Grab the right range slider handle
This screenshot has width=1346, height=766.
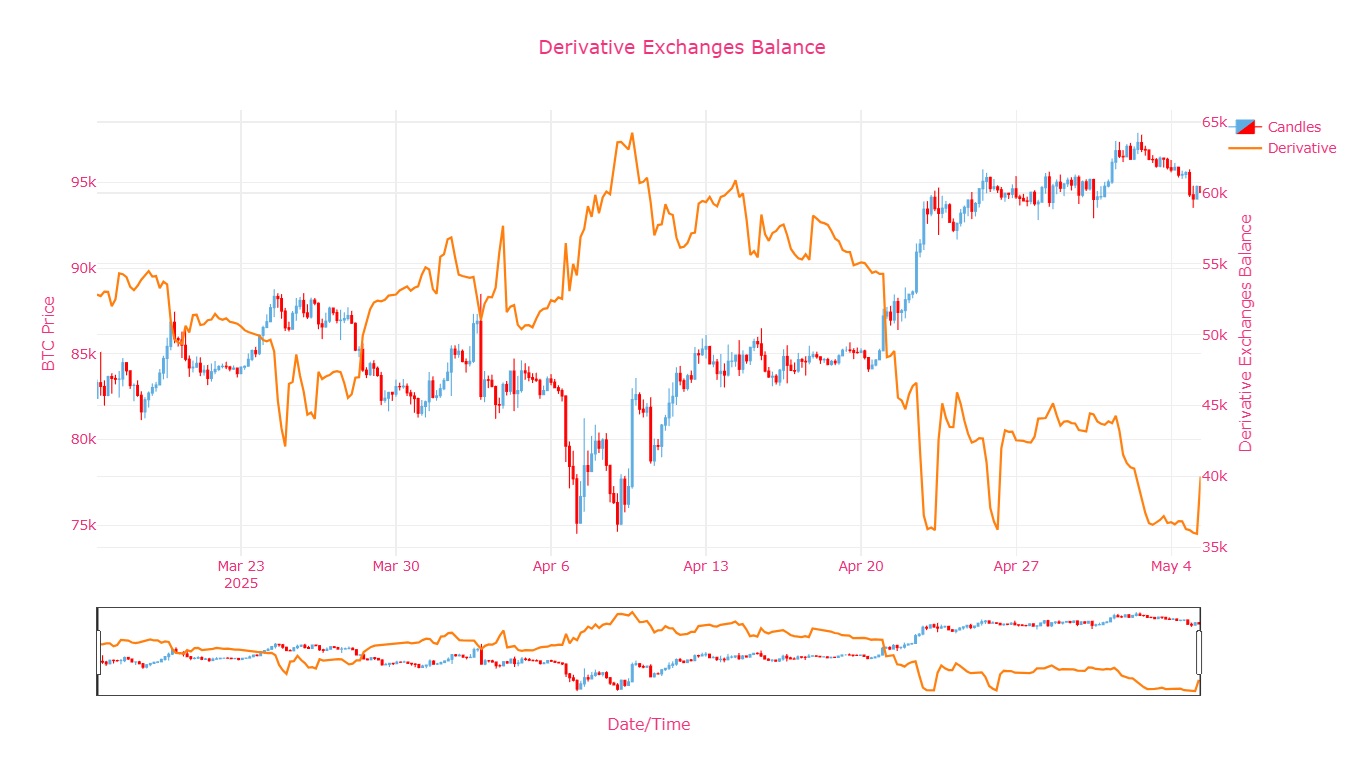tap(1199, 652)
